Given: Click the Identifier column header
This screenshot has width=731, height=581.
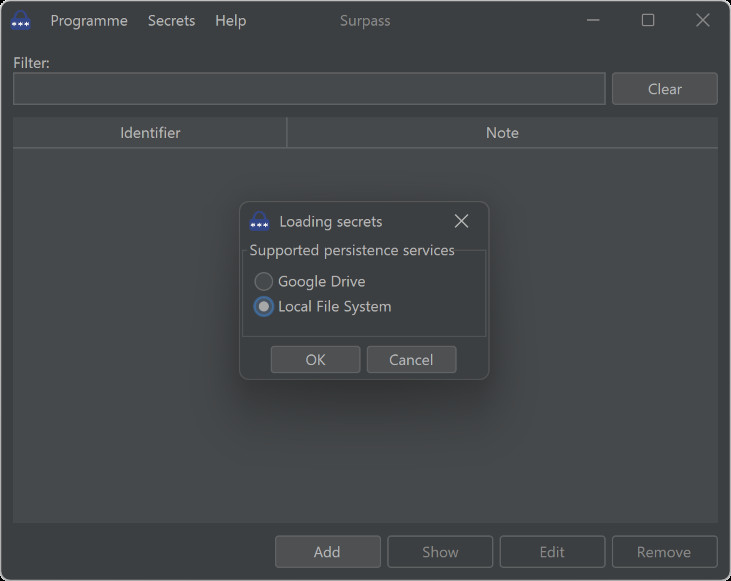Looking at the screenshot, I should 150,133.
